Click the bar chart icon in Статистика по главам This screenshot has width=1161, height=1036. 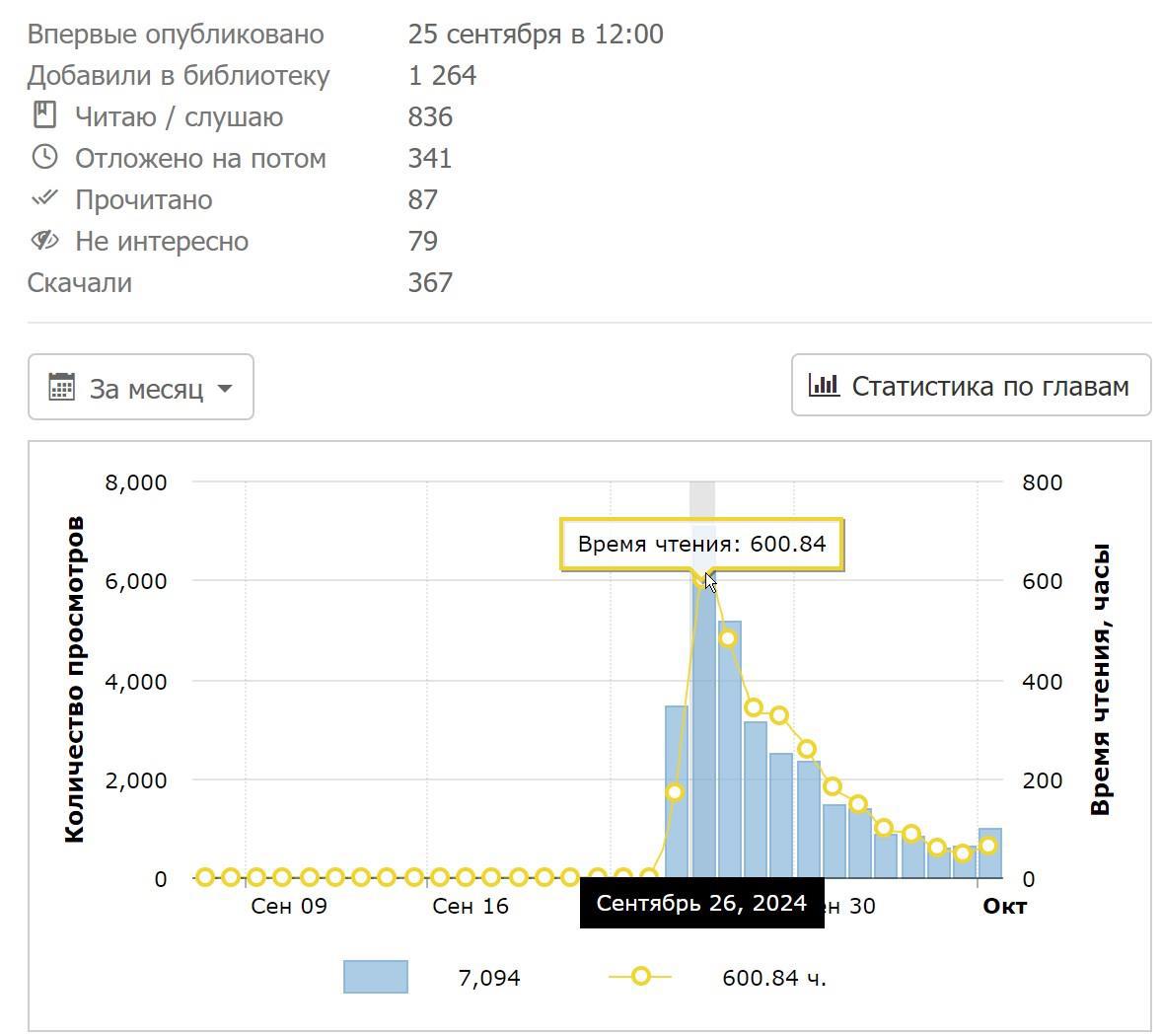[x=824, y=385]
